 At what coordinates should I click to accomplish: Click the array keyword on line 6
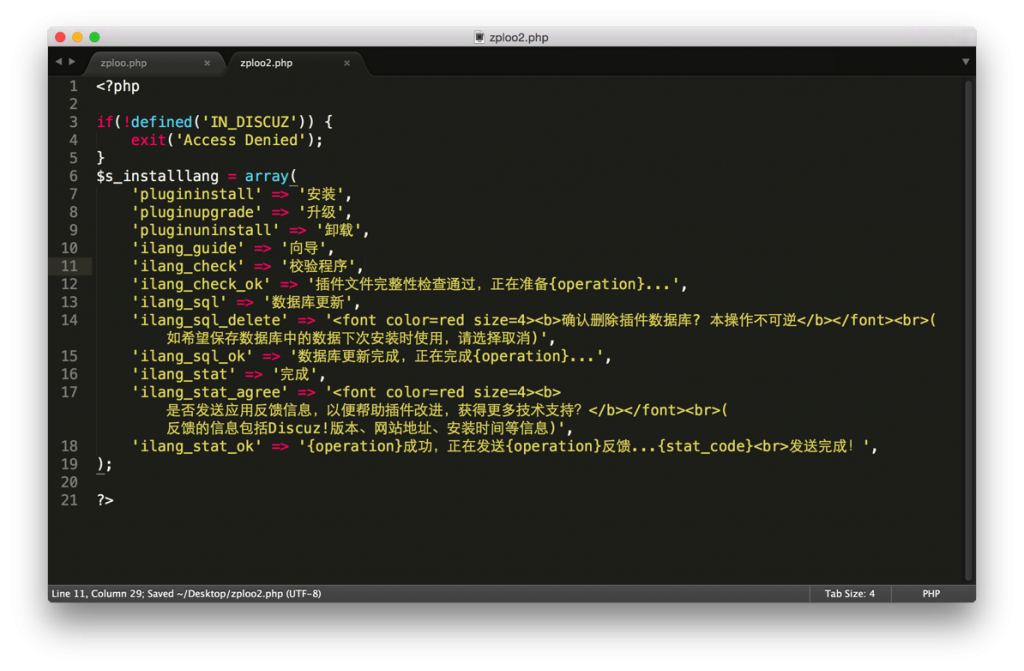click(266, 176)
